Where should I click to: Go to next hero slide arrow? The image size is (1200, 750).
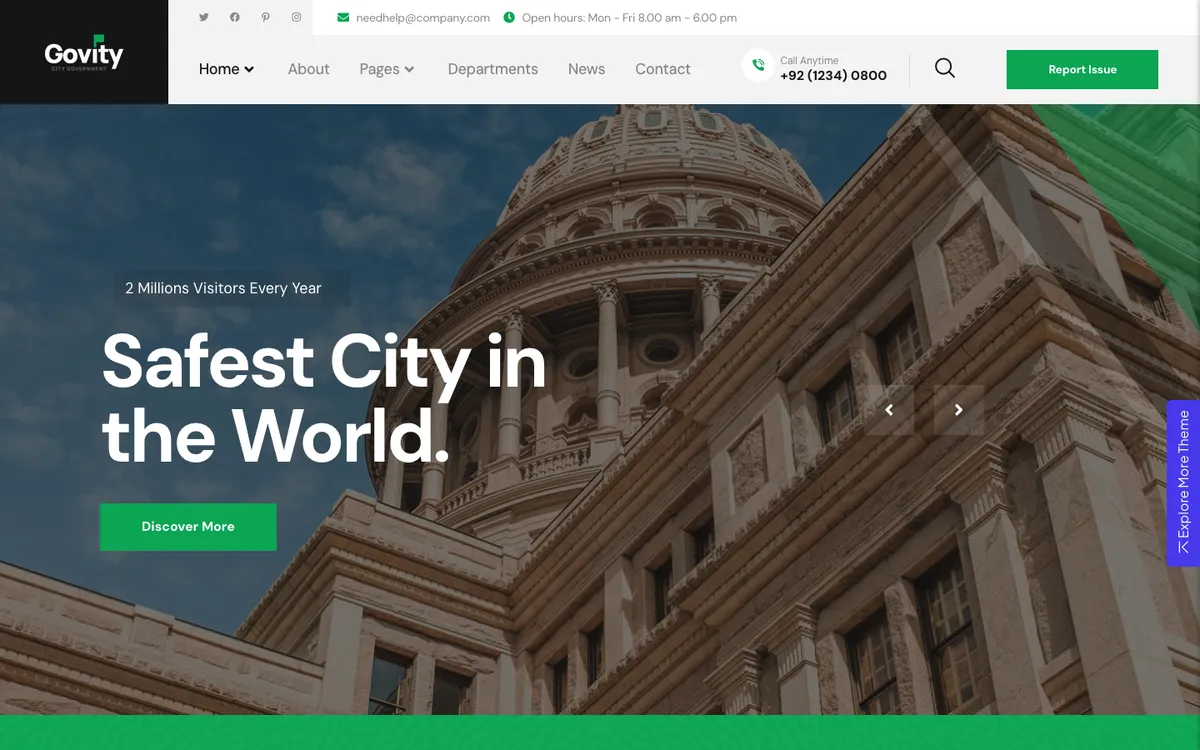coord(958,410)
